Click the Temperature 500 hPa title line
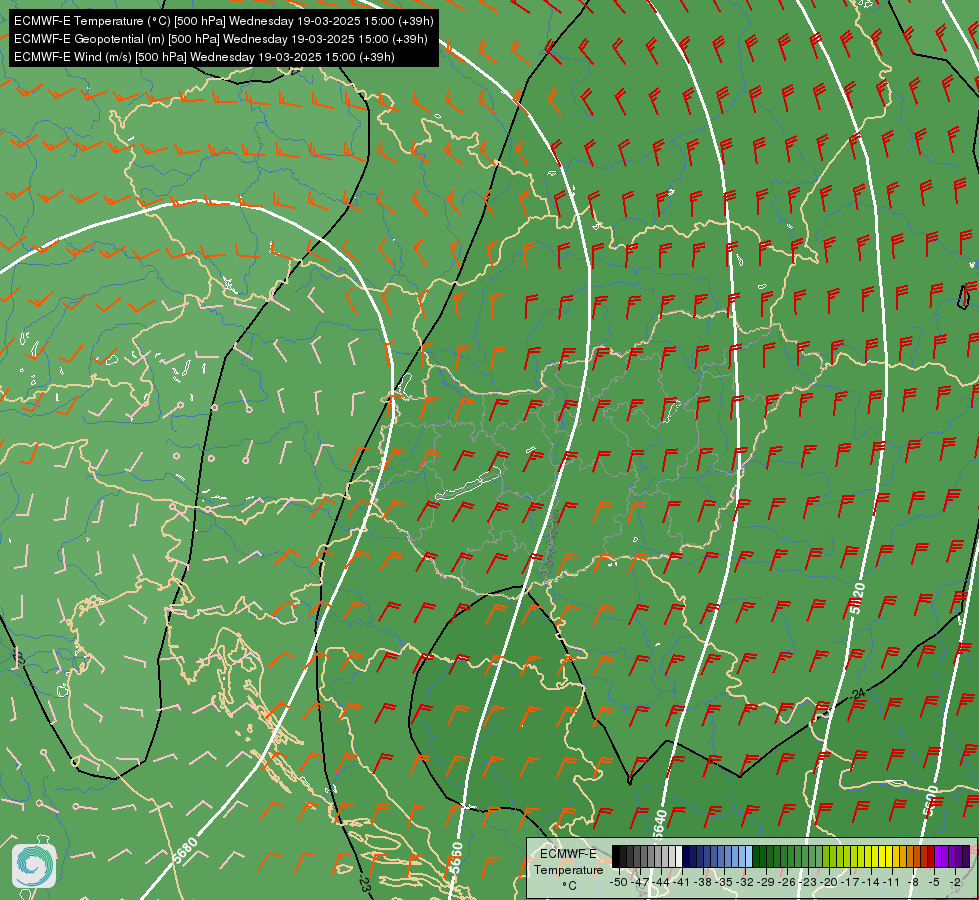Viewport: 979px width, 900px height. (x=224, y=21)
